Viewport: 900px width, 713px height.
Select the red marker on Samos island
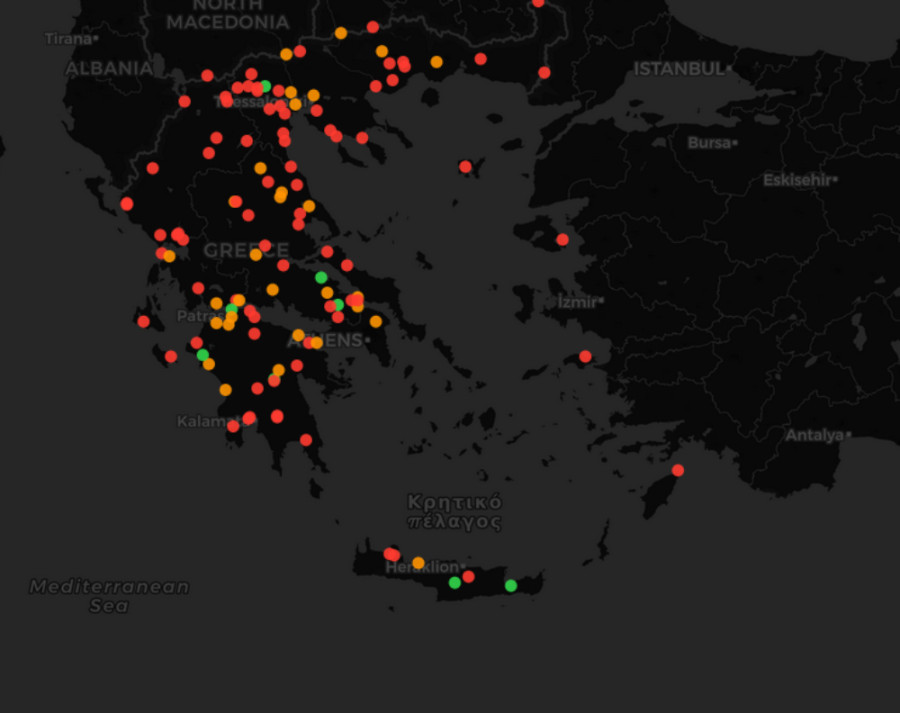tap(585, 356)
